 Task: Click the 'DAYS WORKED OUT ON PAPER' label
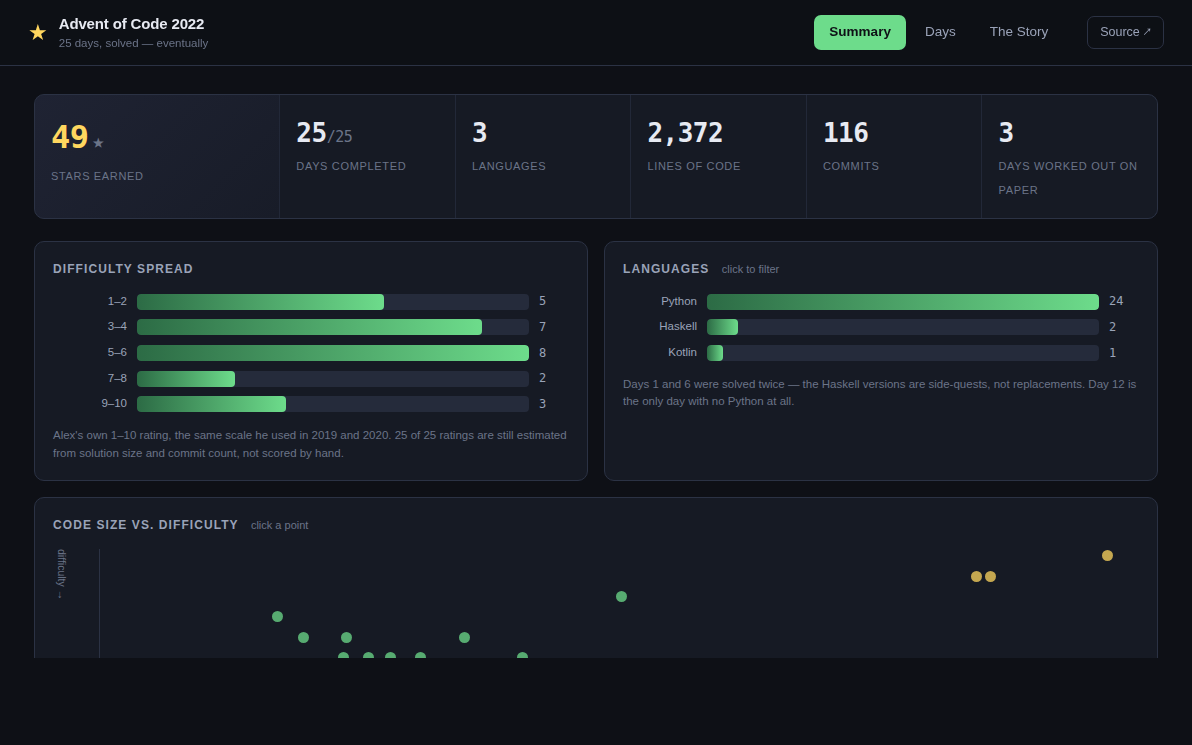click(1067, 178)
